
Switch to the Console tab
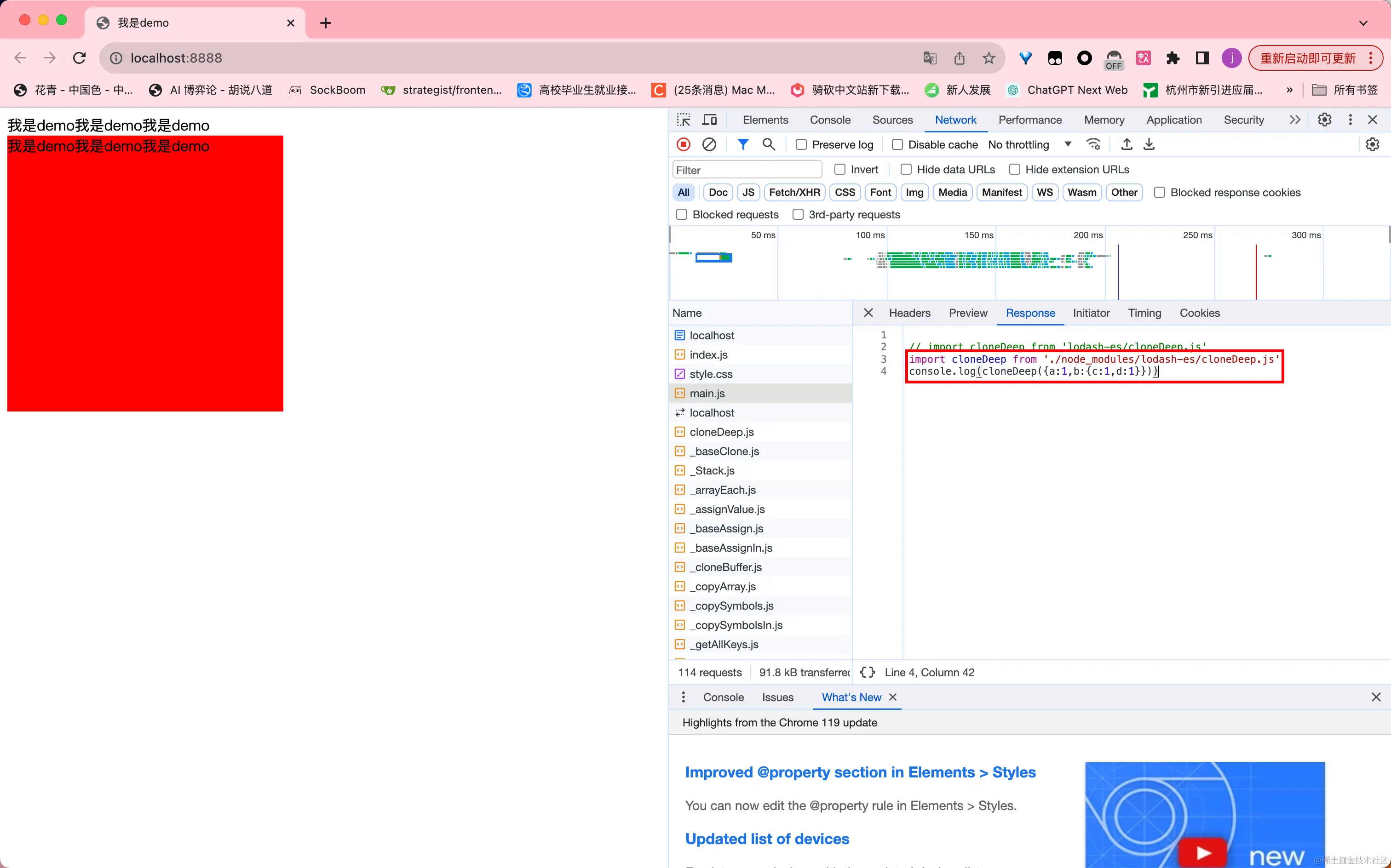(x=830, y=120)
